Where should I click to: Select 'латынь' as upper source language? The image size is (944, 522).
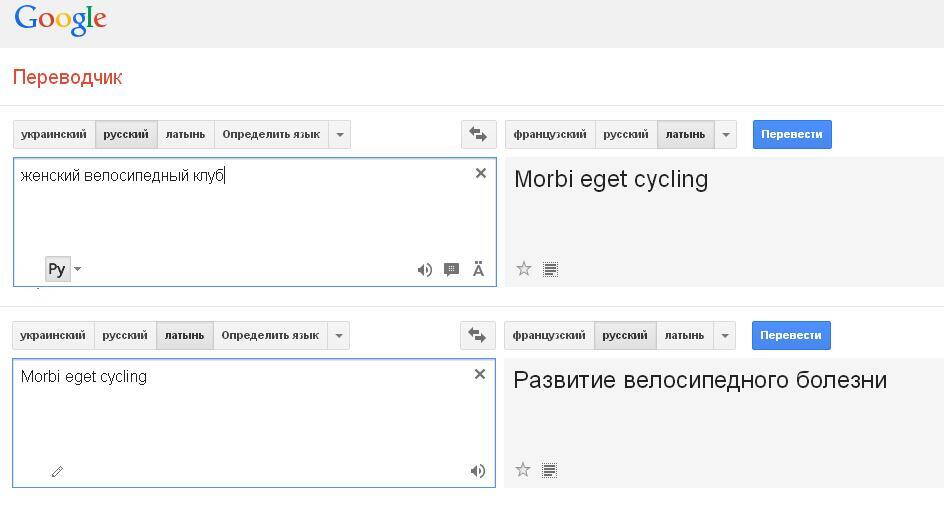tap(185, 134)
